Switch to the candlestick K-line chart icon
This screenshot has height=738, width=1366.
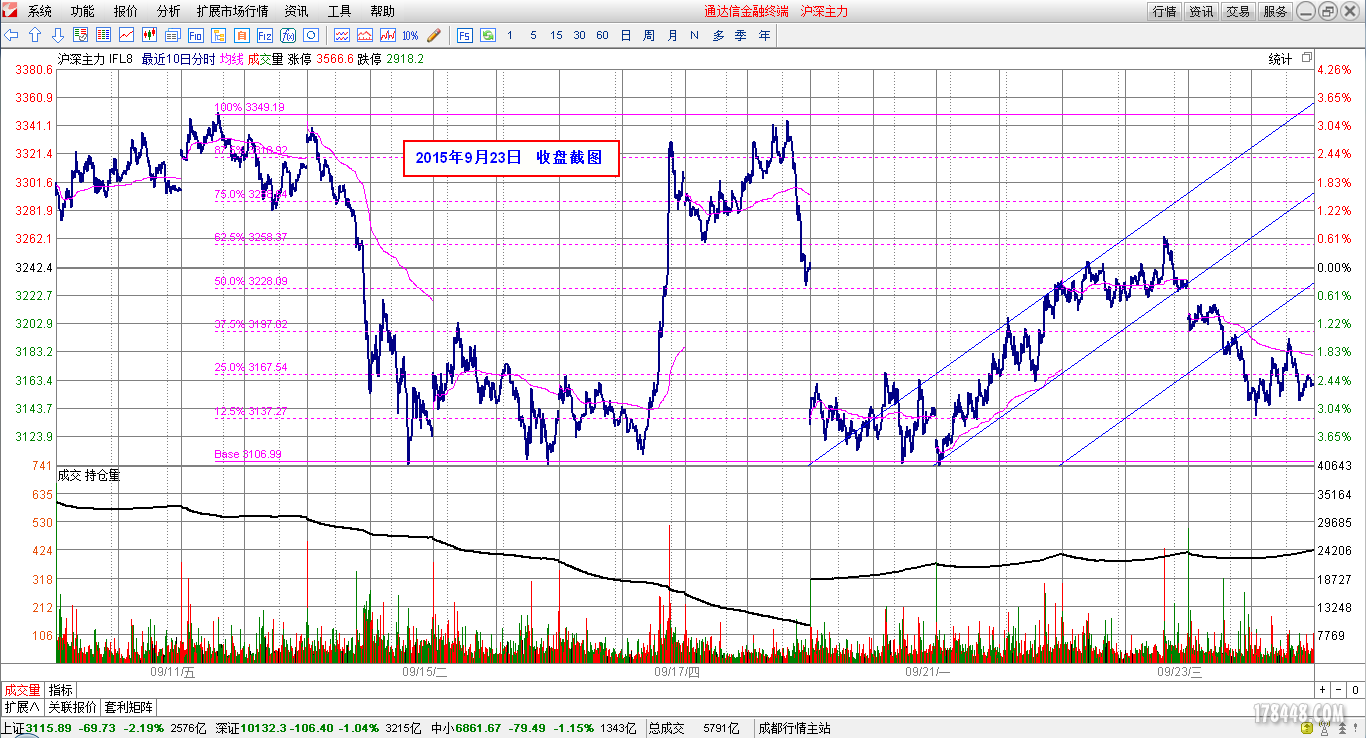pyautogui.click(x=150, y=35)
